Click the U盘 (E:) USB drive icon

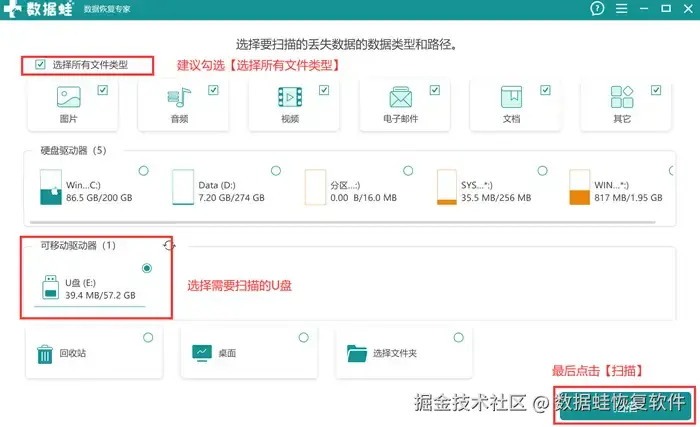(x=50, y=287)
